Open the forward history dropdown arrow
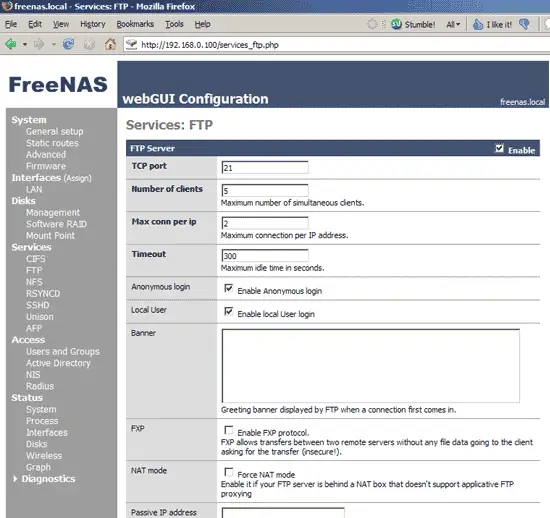This screenshot has width=550, height=518. 53,45
